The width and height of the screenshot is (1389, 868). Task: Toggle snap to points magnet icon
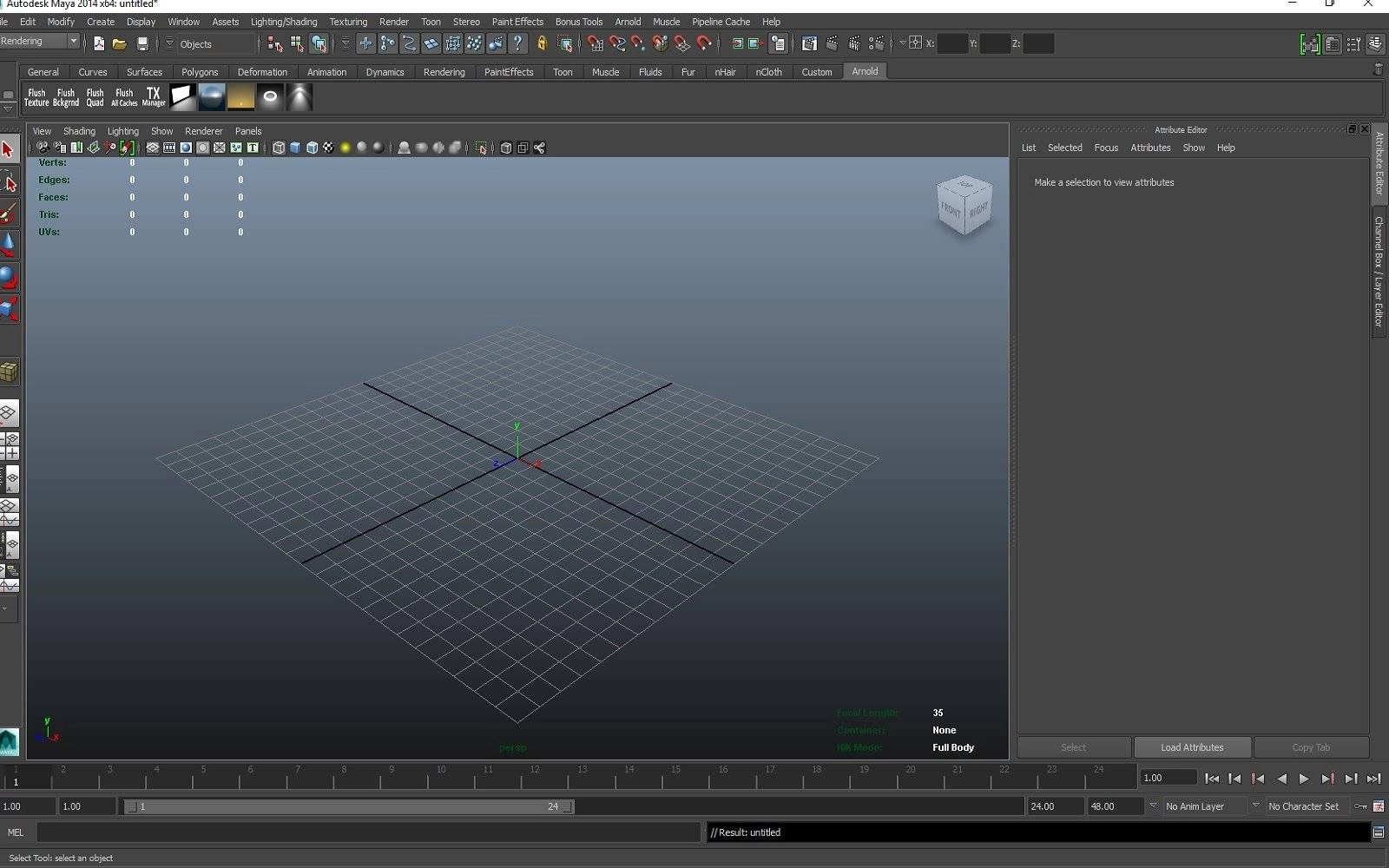click(638, 43)
